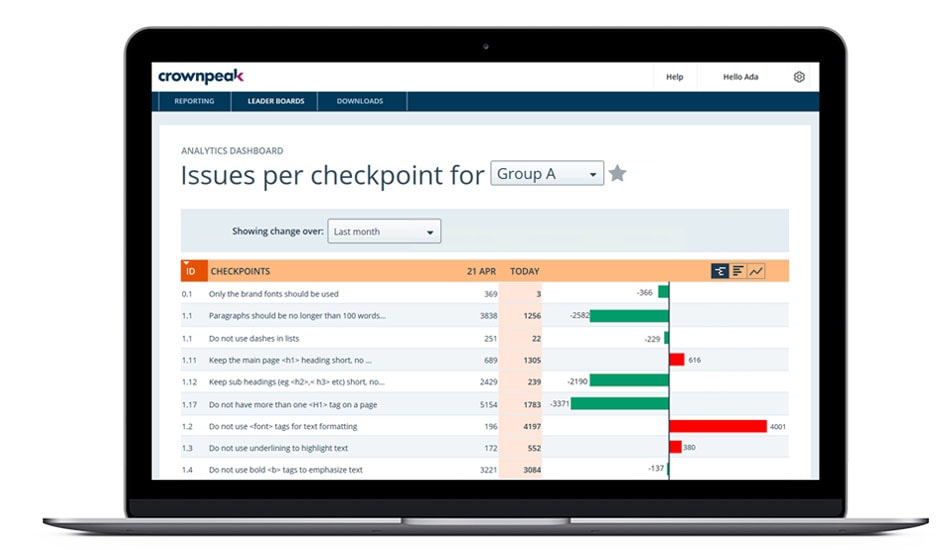The height and width of the screenshot is (550, 947).
Task: Click the settings gear icon
Action: pyautogui.click(x=798, y=77)
